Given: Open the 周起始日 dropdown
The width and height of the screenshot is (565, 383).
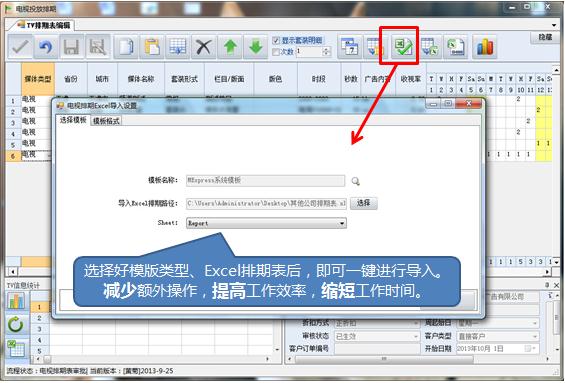Looking at the screenshot, I should pyautogui.click(x=535, y=323).
